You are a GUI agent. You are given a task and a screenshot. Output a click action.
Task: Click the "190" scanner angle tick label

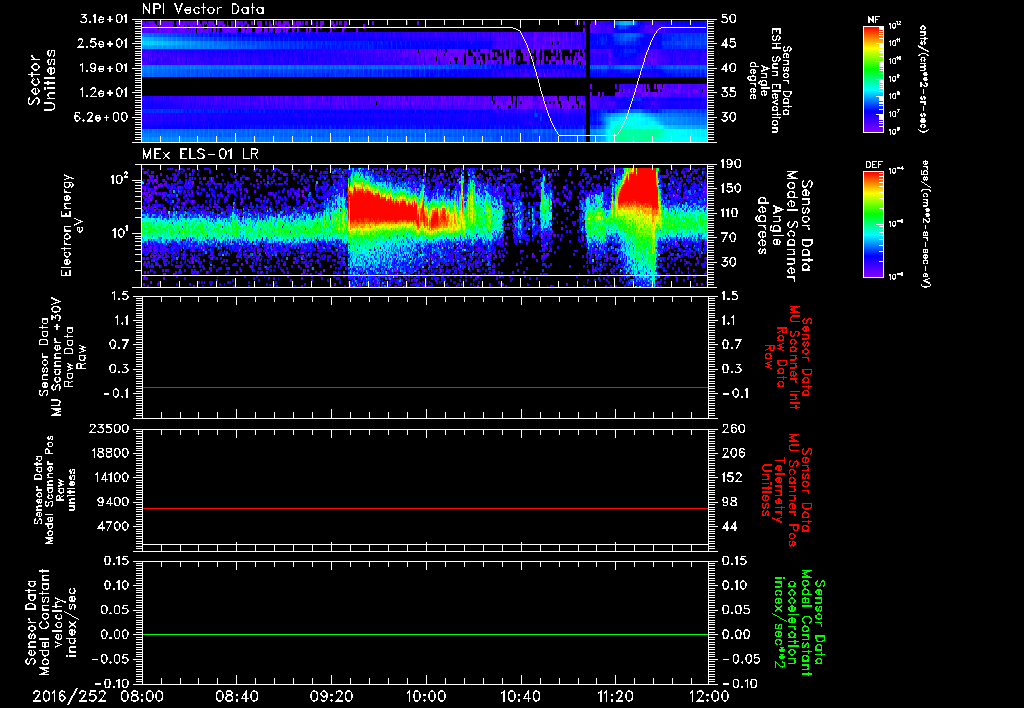[x=732, y=164]
